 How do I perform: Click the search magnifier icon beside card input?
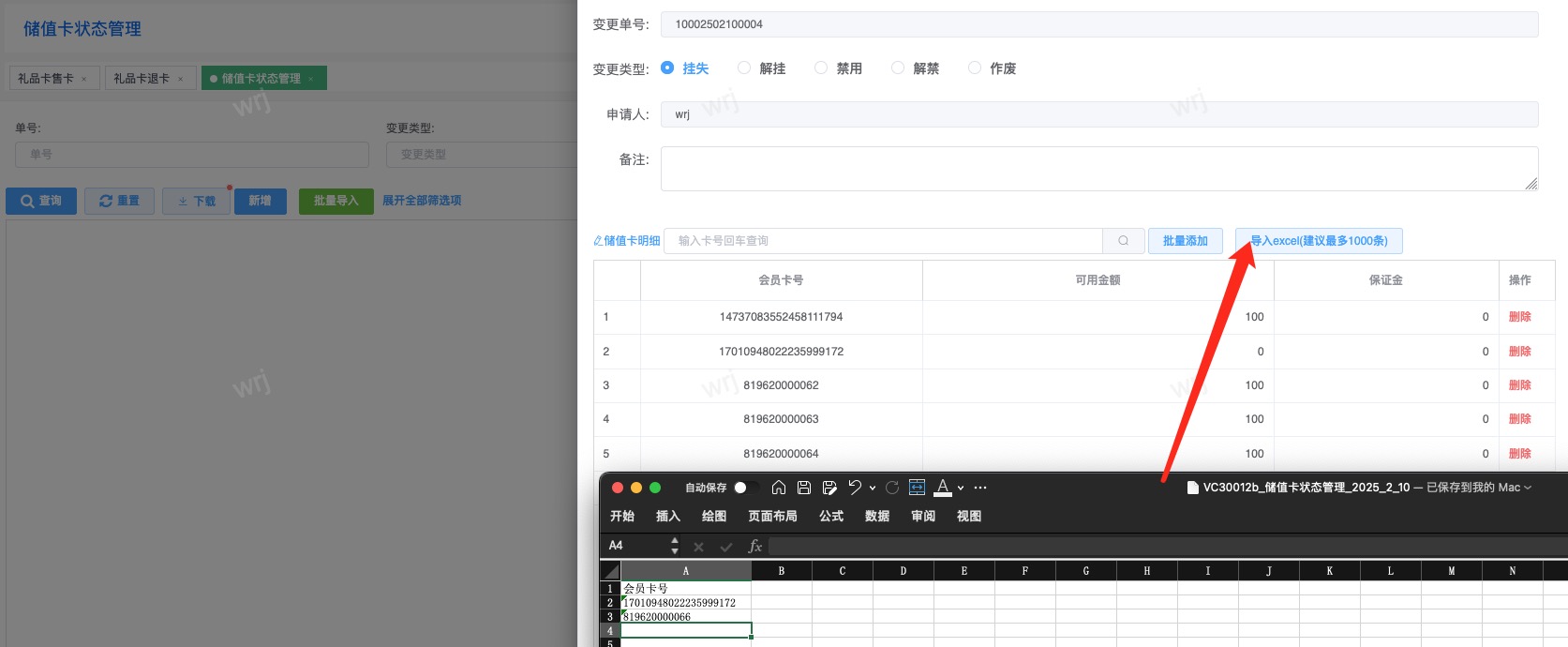[1123, 241]
